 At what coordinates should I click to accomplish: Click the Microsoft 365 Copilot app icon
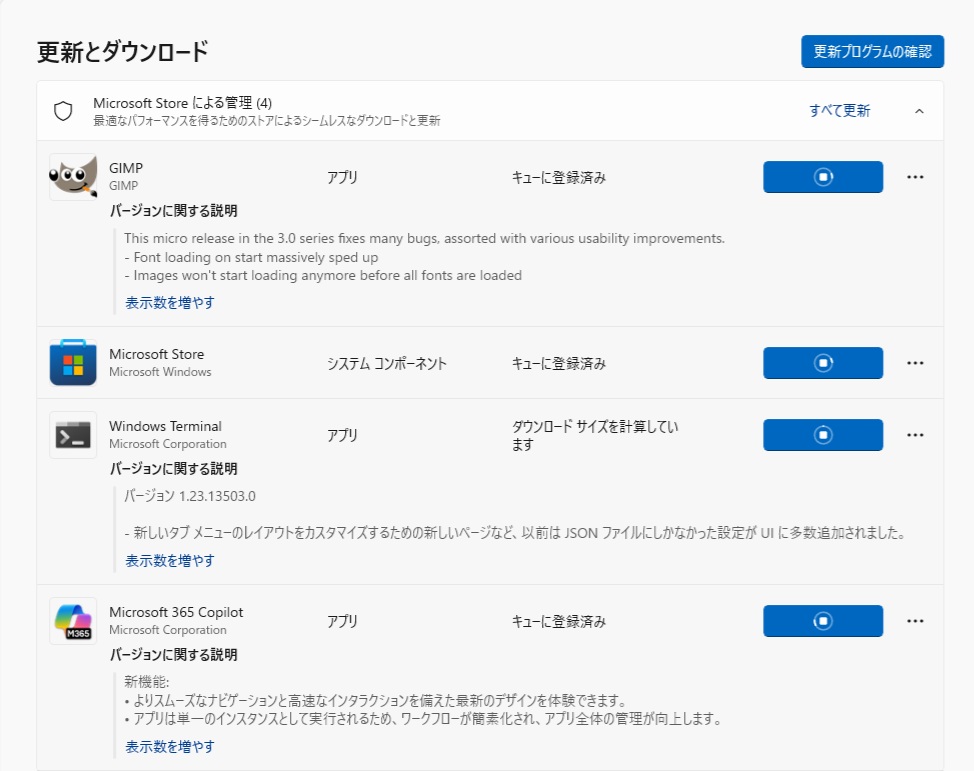73,621
